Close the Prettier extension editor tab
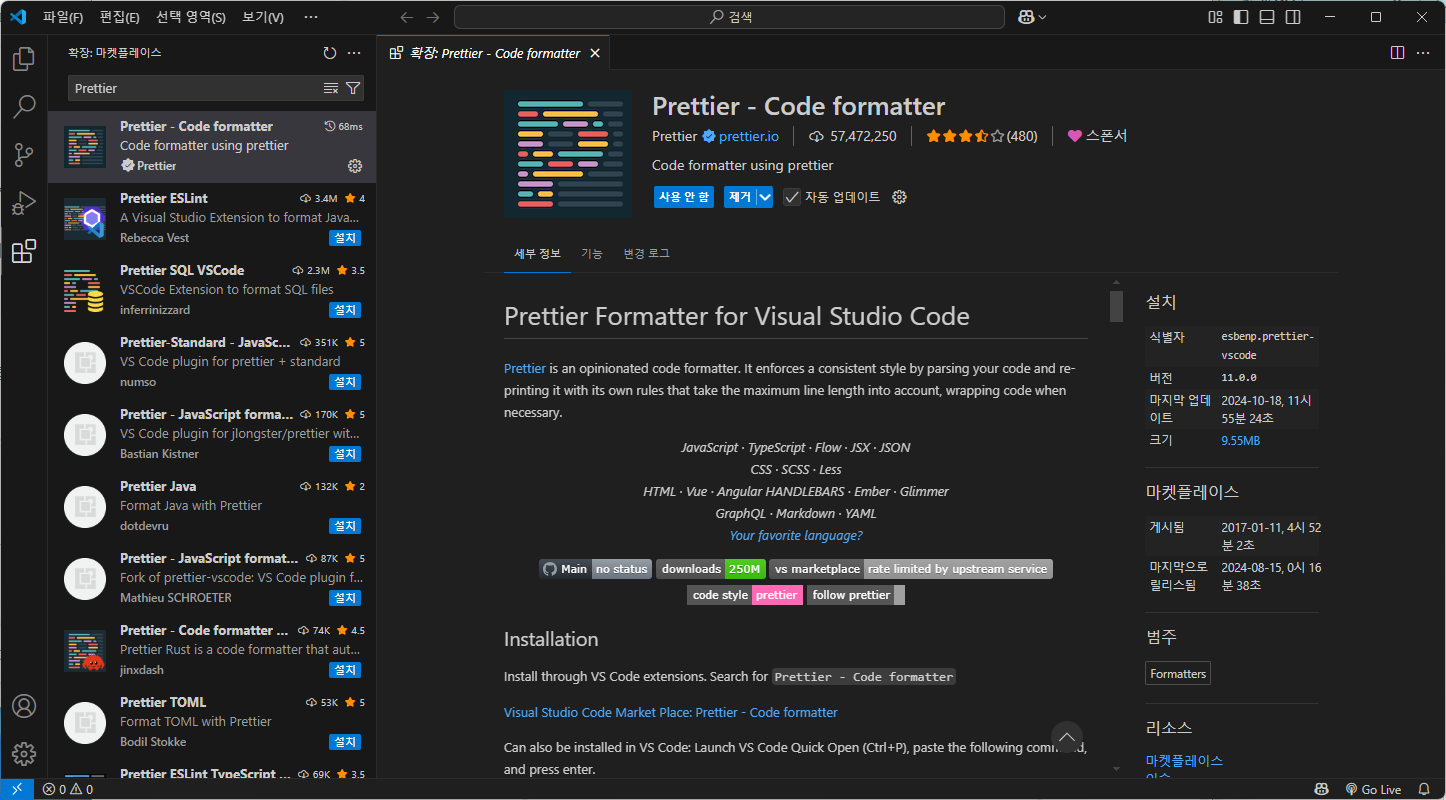The width and height of the screenshot is (1446, 800). [x=595, y=53]
